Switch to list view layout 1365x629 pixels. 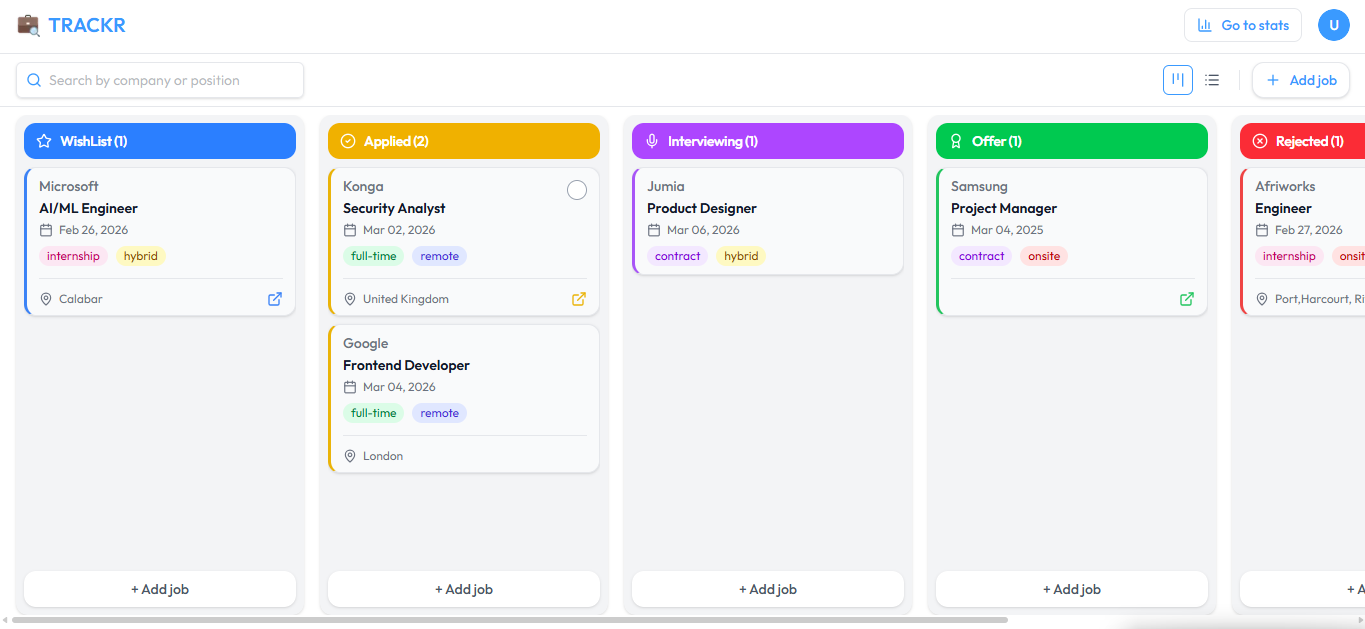click(1212, 80)
